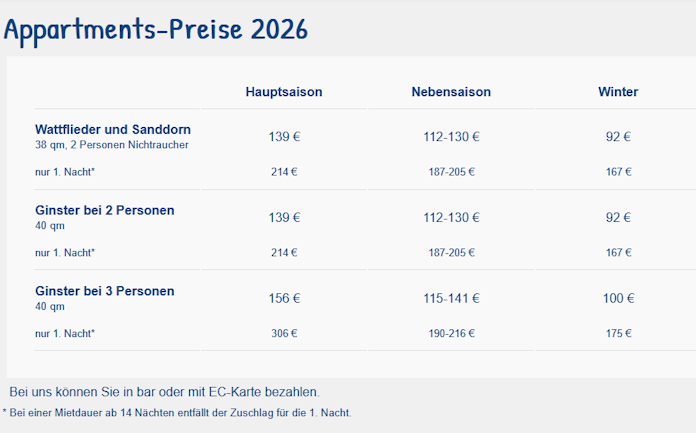This screenshot has height=433, width=696.
Task: Click Ginster bei 3 Personen title
Action: [105, 291]
